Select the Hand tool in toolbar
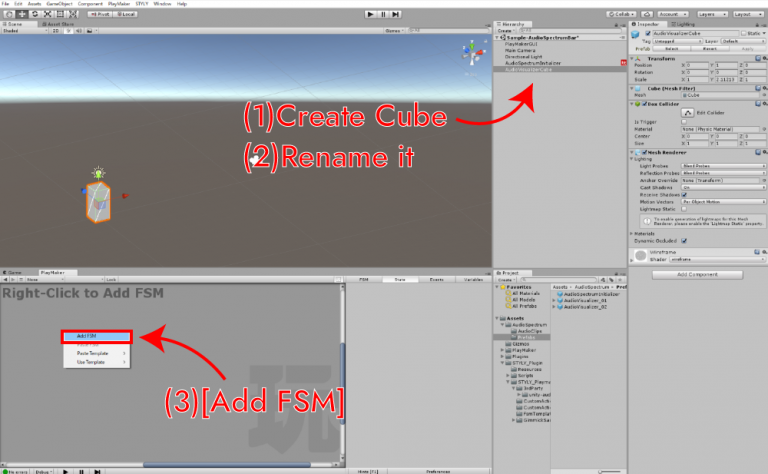Image resolution: width=768 pixels, height=474 pixels. 7,15
